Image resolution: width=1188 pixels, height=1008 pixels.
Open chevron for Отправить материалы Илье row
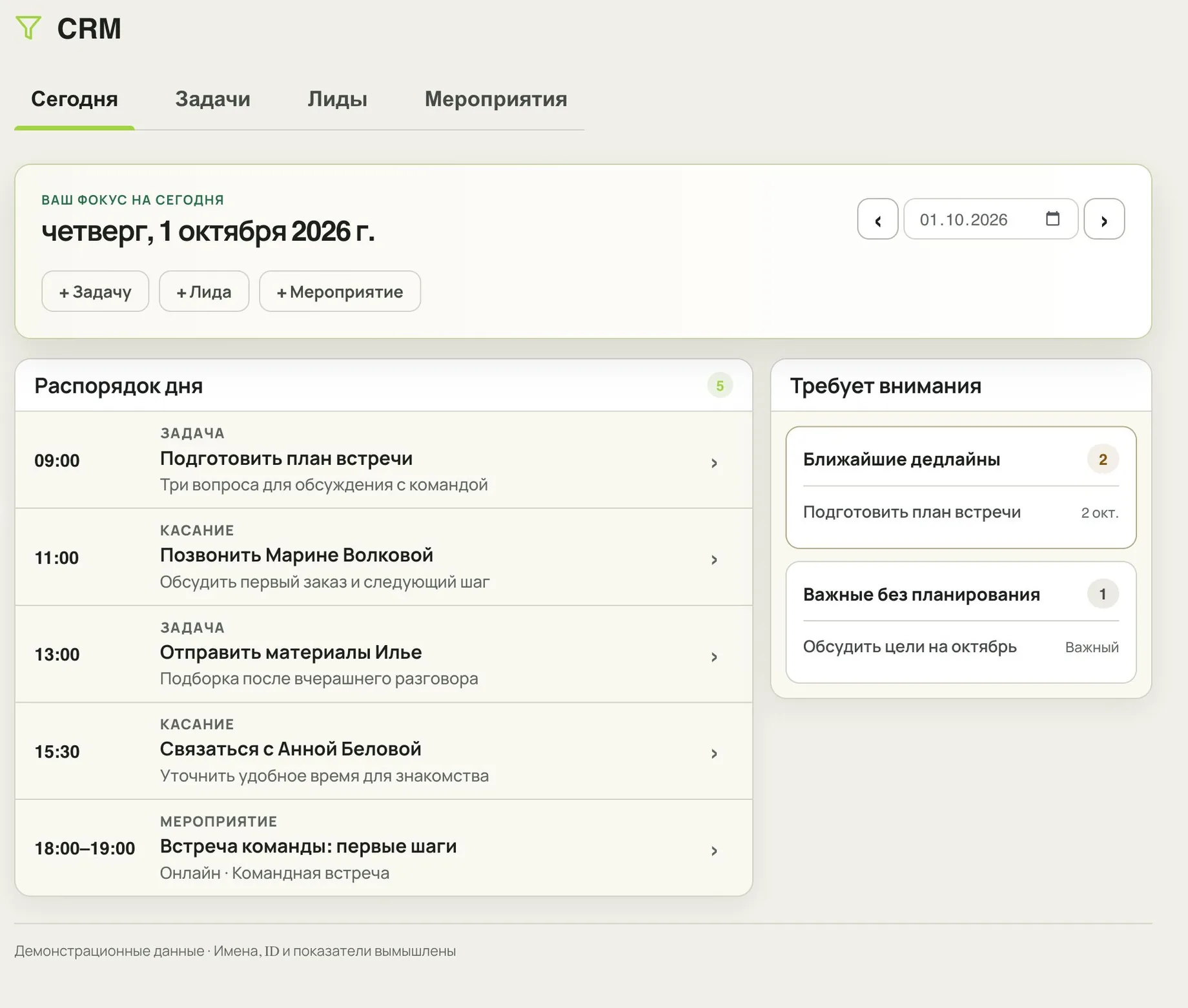point(714,657)
